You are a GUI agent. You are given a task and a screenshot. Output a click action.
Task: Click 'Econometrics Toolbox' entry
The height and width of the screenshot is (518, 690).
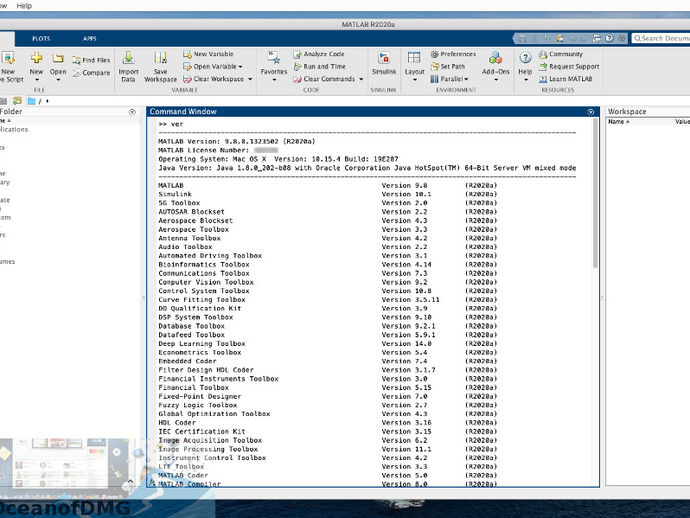click(200, 353)
